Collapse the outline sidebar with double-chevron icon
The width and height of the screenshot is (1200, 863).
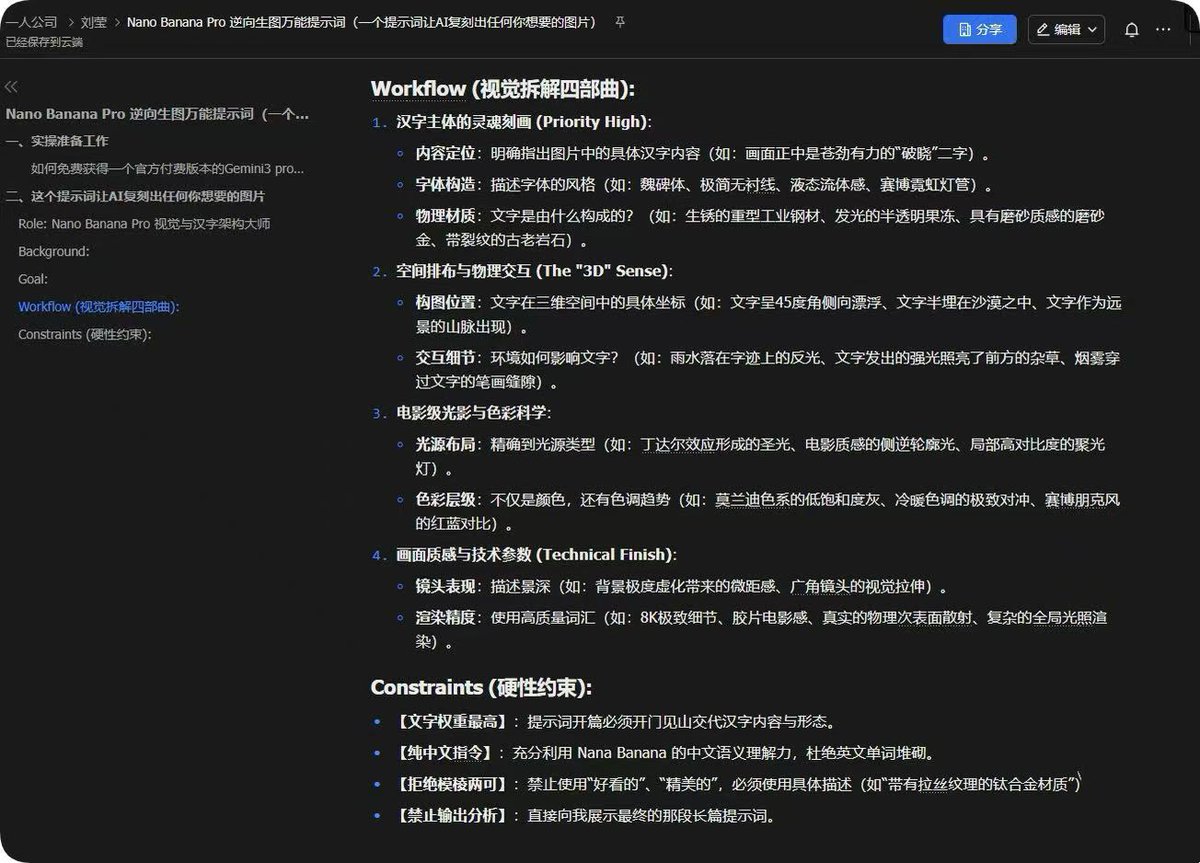click(12, 88)
